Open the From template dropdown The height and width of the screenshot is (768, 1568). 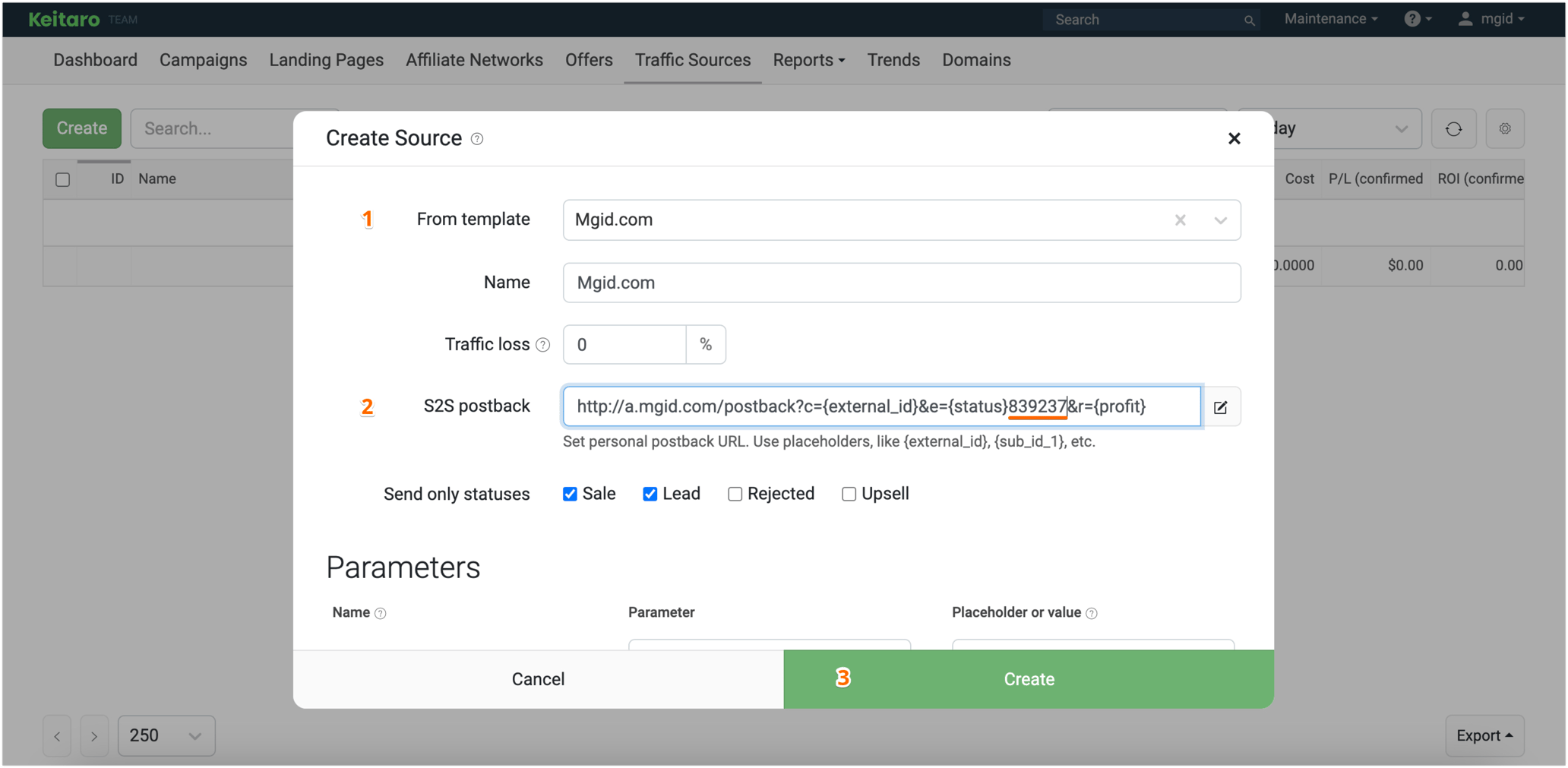click(1220, 220)
